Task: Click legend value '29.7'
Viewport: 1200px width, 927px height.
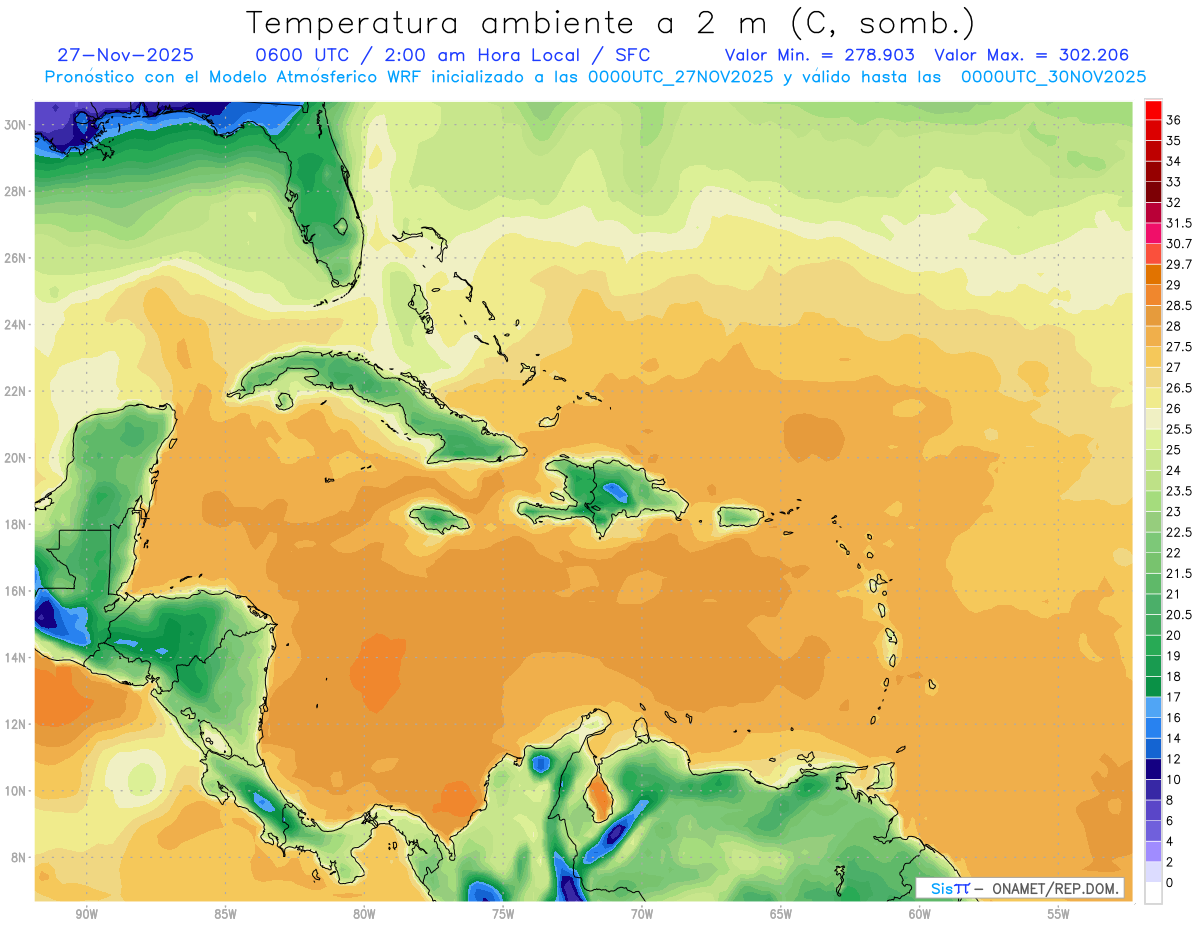Action: point(1179,264)
